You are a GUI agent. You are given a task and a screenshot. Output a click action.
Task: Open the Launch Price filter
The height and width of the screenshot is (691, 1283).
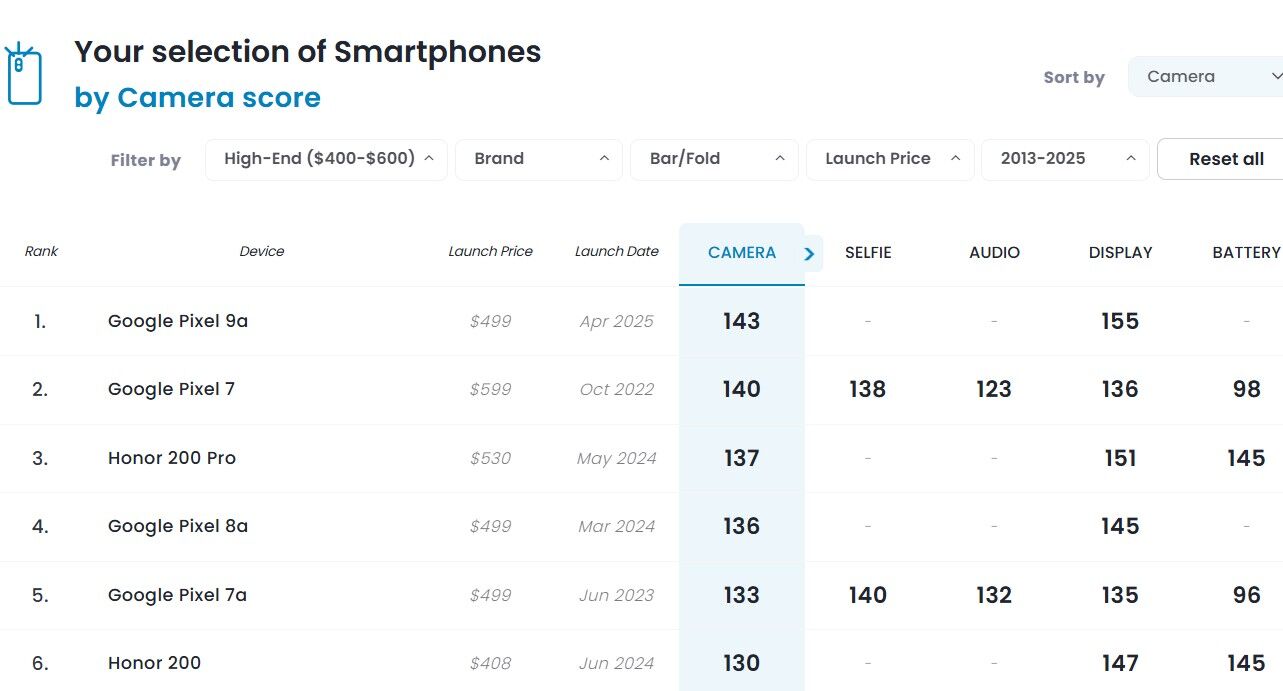[890, 159]
